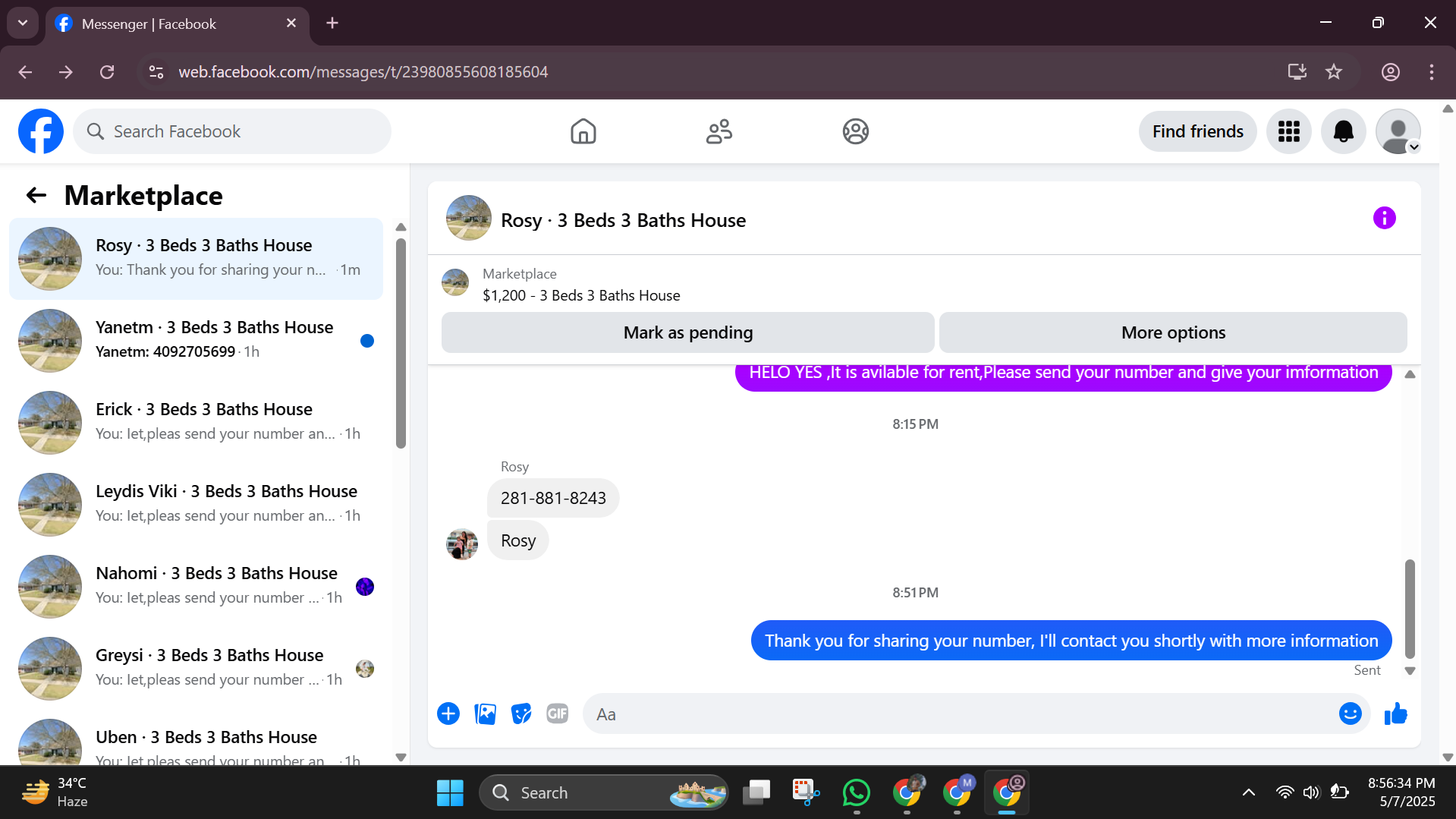Open the emoji picker smiley icon

pos(1351,713)
